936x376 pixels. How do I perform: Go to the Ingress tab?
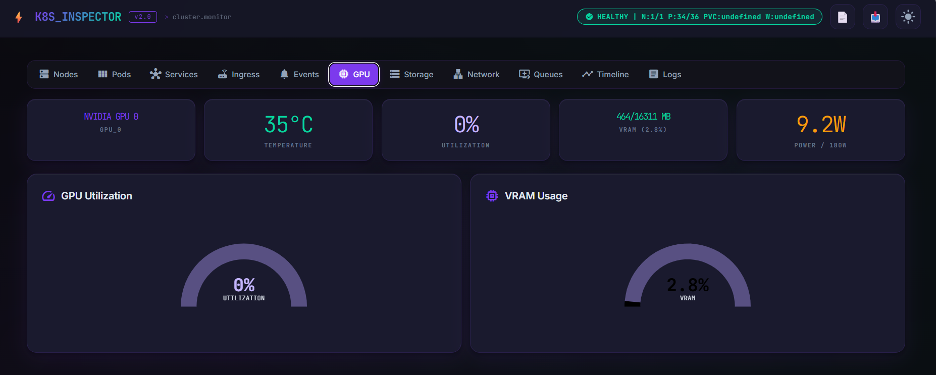(238, 75)
